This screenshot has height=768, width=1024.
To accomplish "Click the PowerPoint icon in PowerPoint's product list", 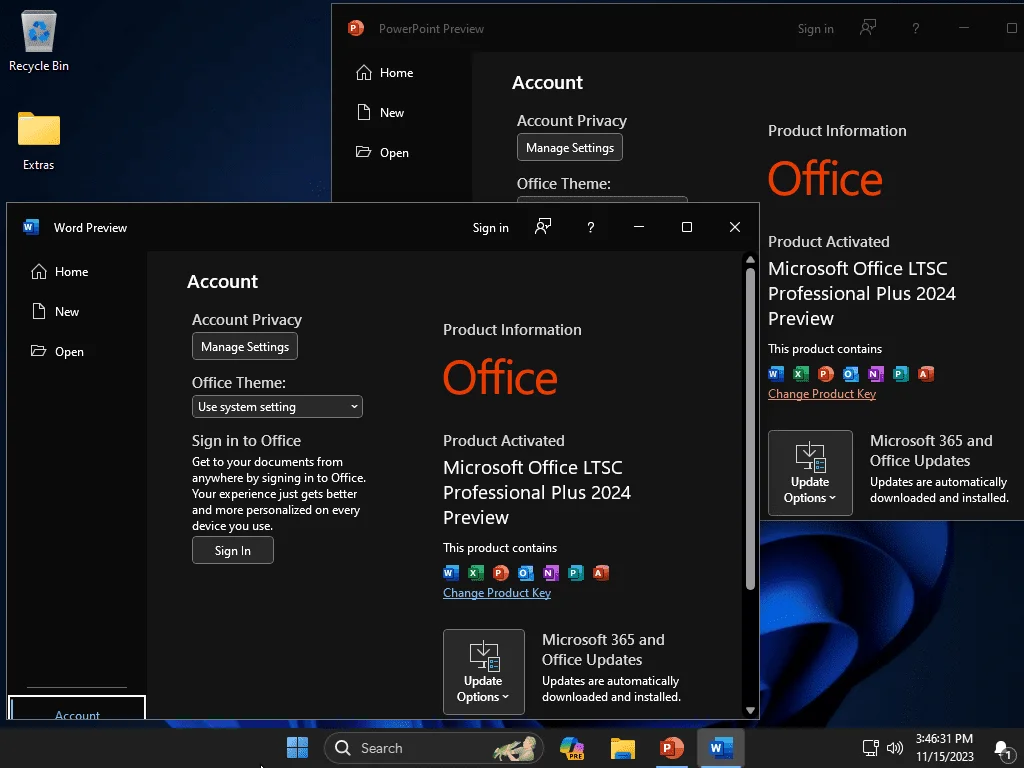I will (x=826, y=374).
